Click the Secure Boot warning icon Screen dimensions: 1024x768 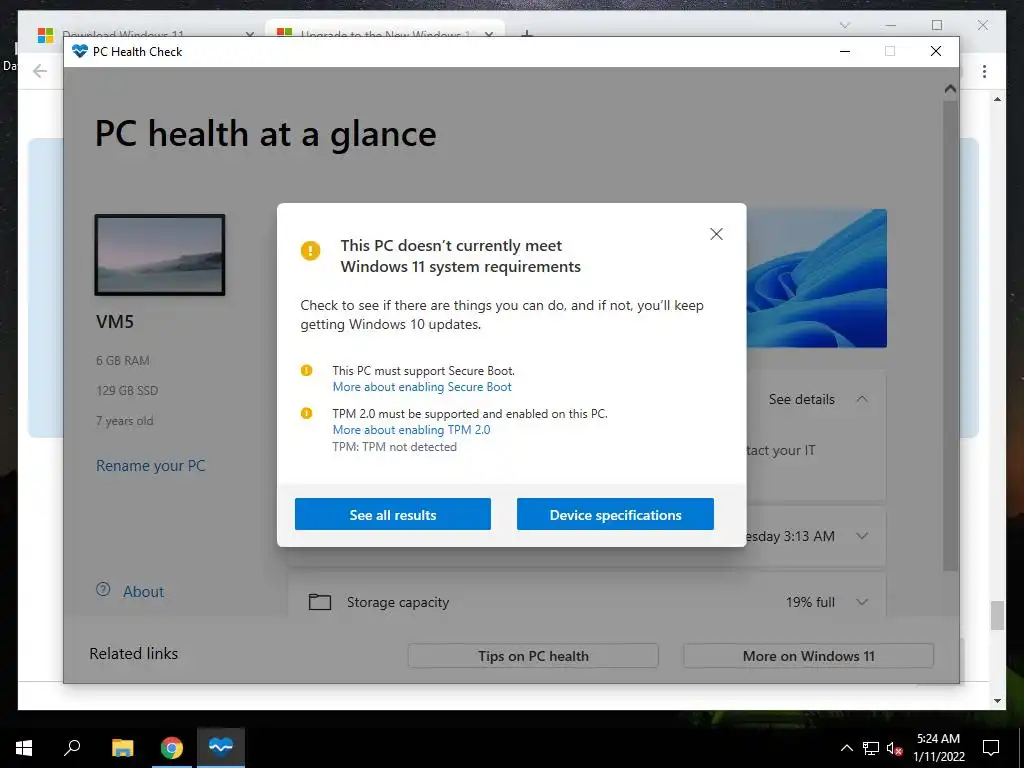[306, 370]
